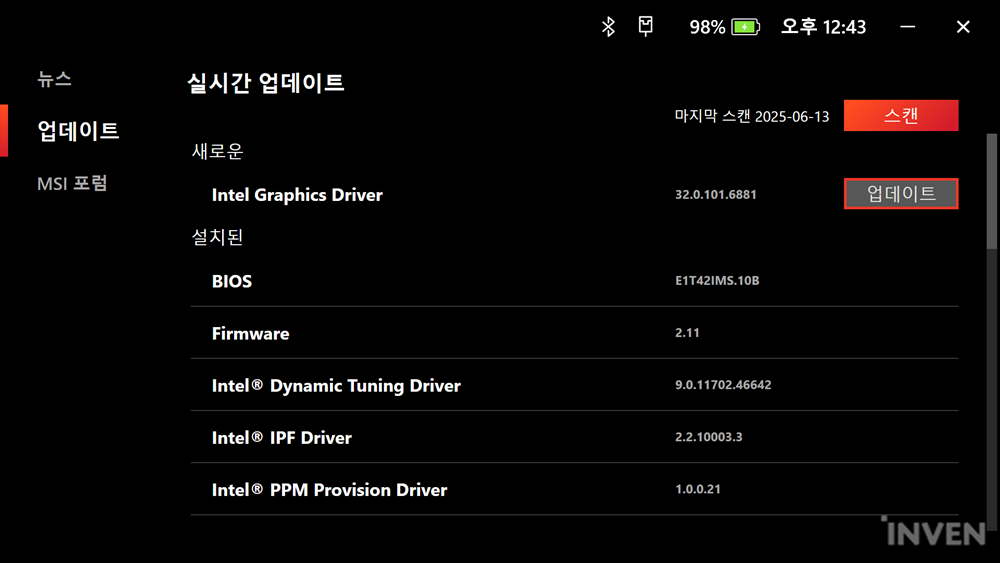Click the 오후 12:43 clock

(823, 27)
